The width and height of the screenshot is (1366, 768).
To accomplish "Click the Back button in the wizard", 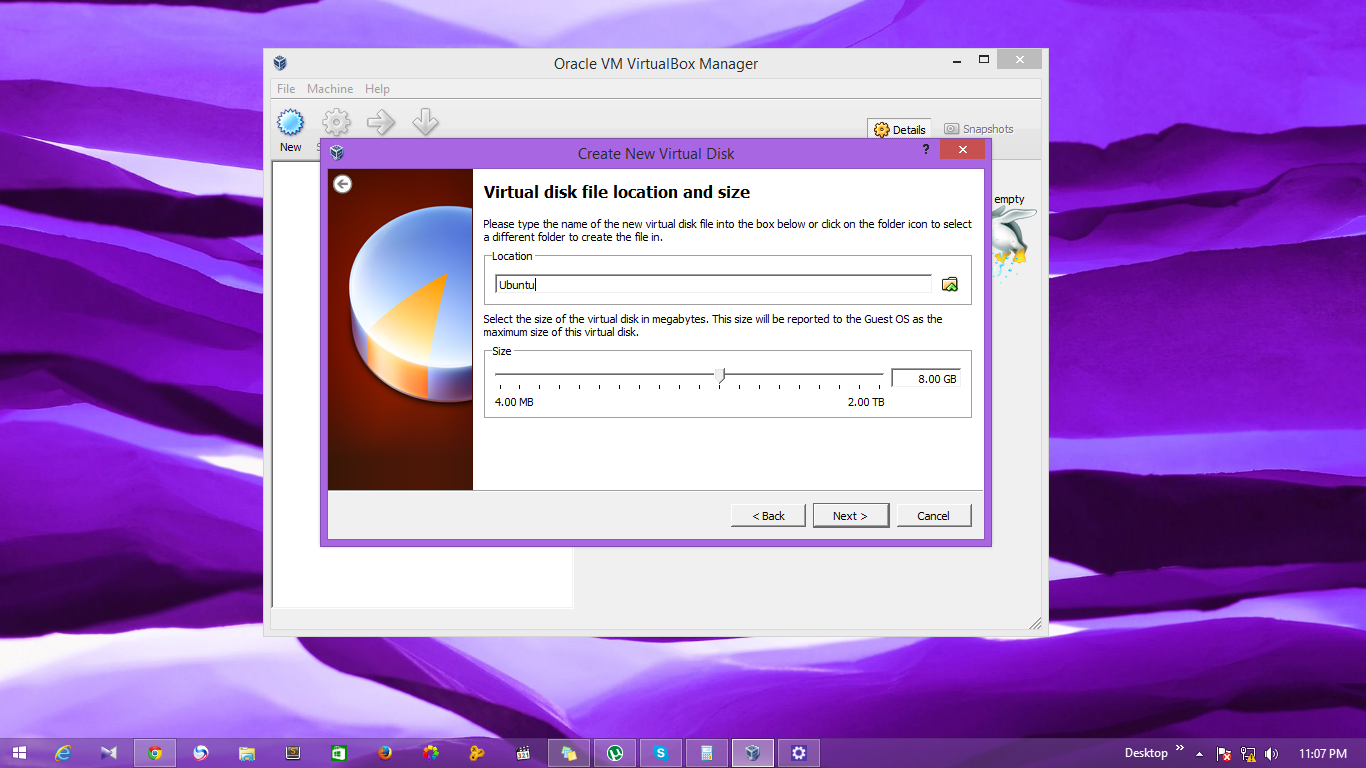I will pyautogui.click(x=769, y=516).
